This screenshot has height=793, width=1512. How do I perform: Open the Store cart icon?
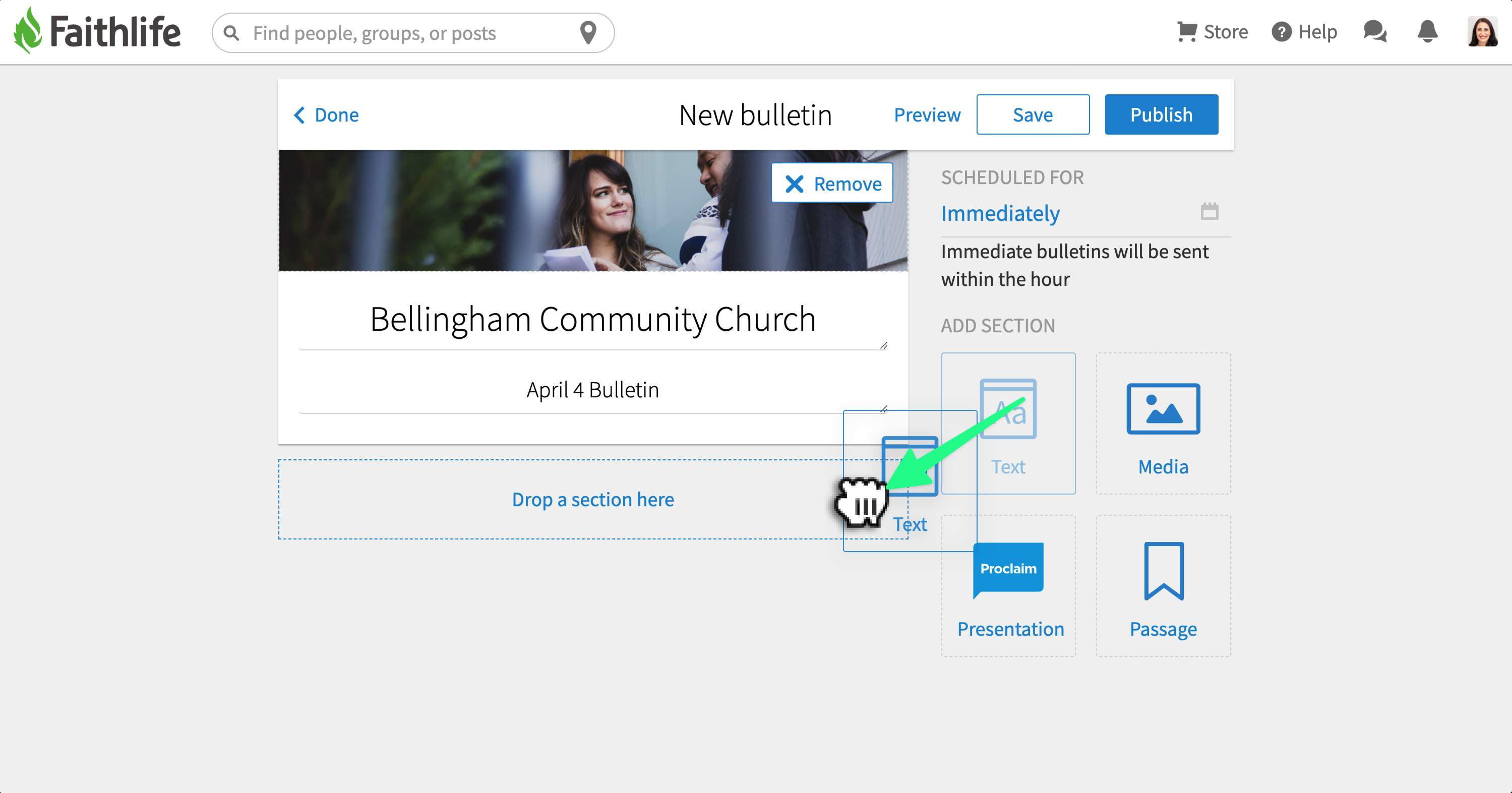pyautogui.click(x=1187, y=32)
